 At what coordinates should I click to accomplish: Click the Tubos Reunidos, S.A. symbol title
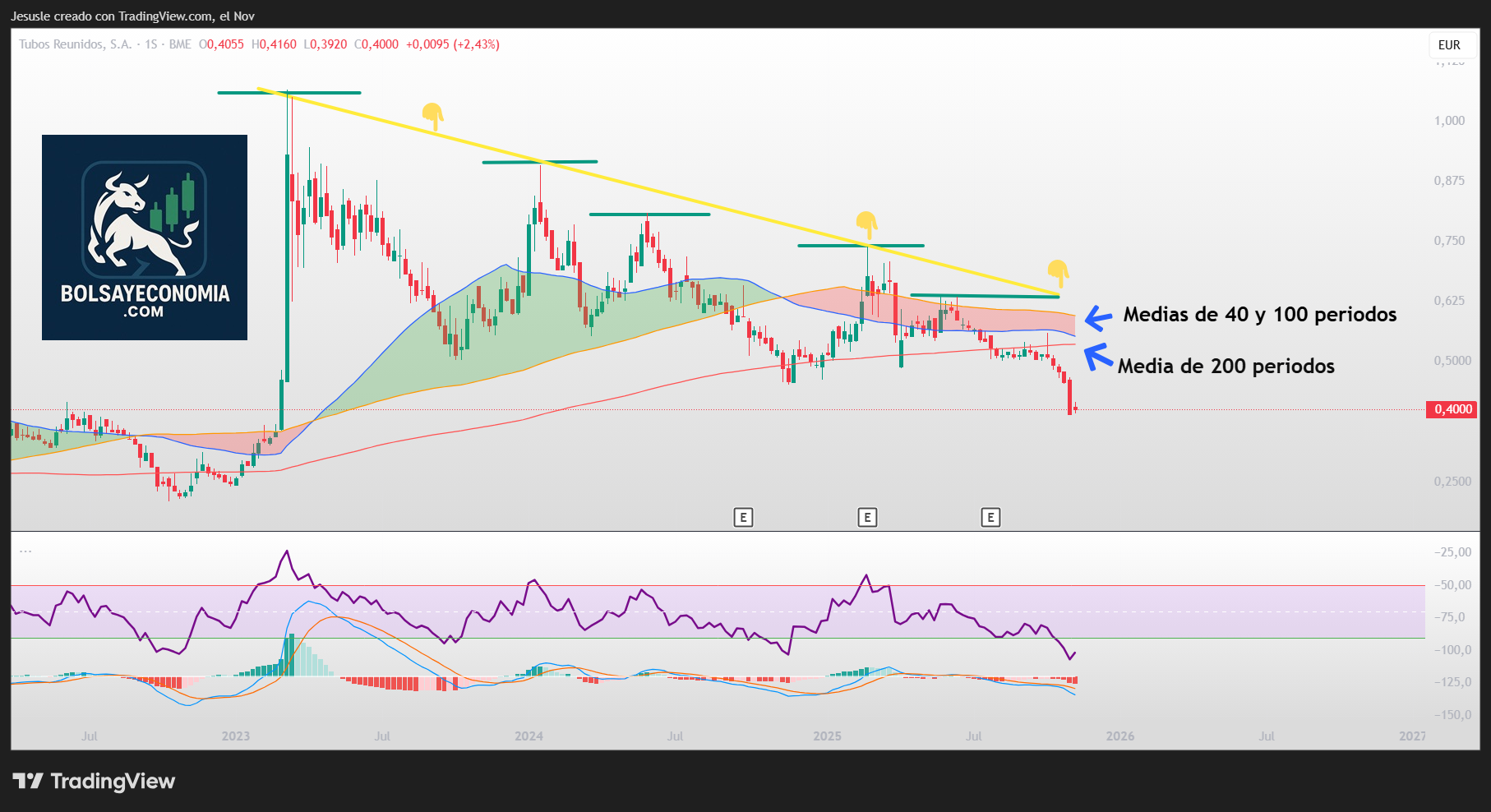point(76,44)
